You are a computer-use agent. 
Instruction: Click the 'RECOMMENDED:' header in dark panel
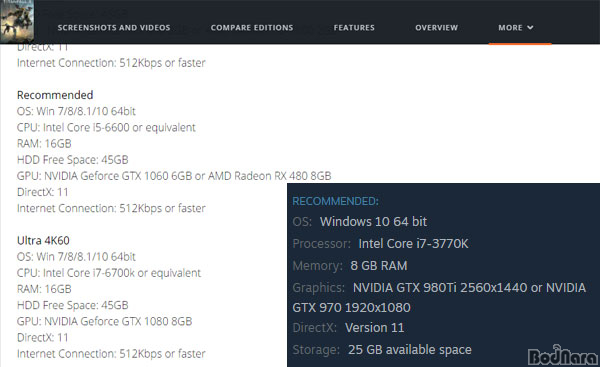point(335,201)
